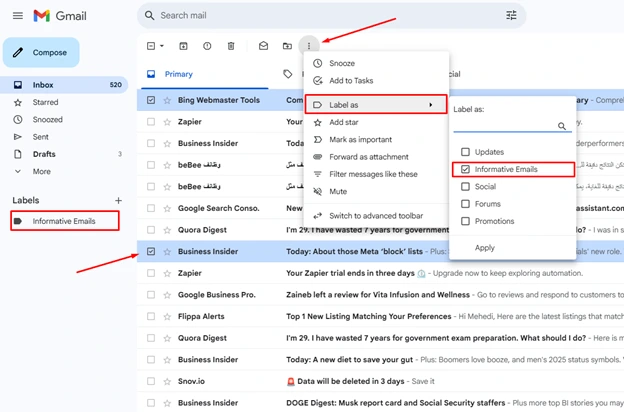The image size is (624, 412).
Task: Check the Promotions label checkbox
Action: point(465,221)
